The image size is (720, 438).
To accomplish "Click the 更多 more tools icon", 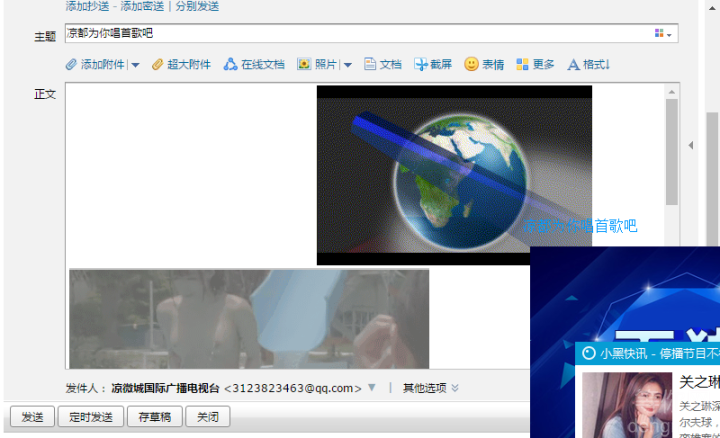I will [522, 64].
